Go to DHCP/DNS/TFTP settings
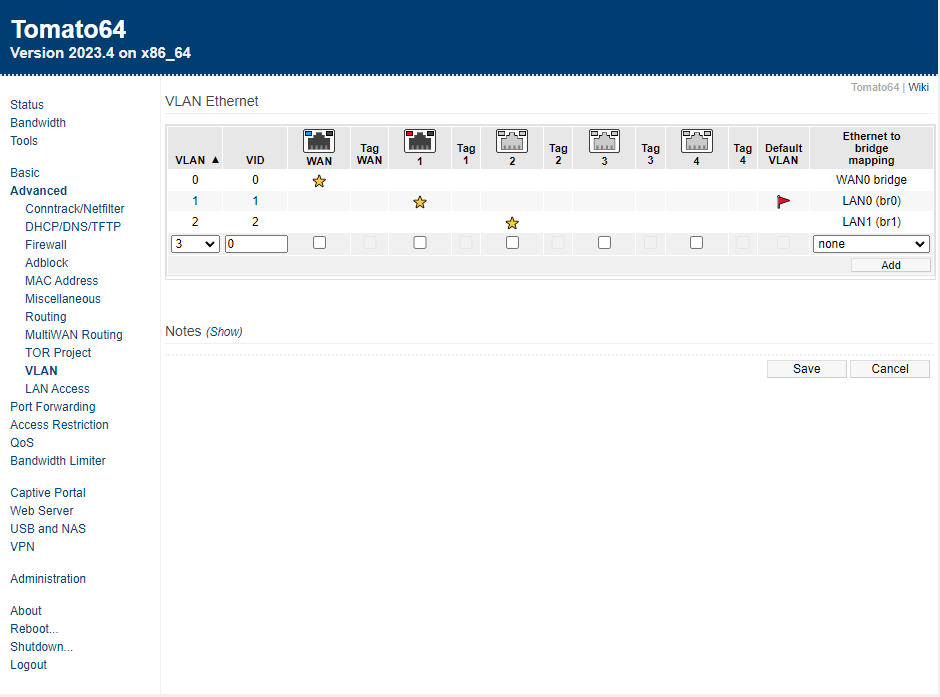 click(x=73, y=227)
